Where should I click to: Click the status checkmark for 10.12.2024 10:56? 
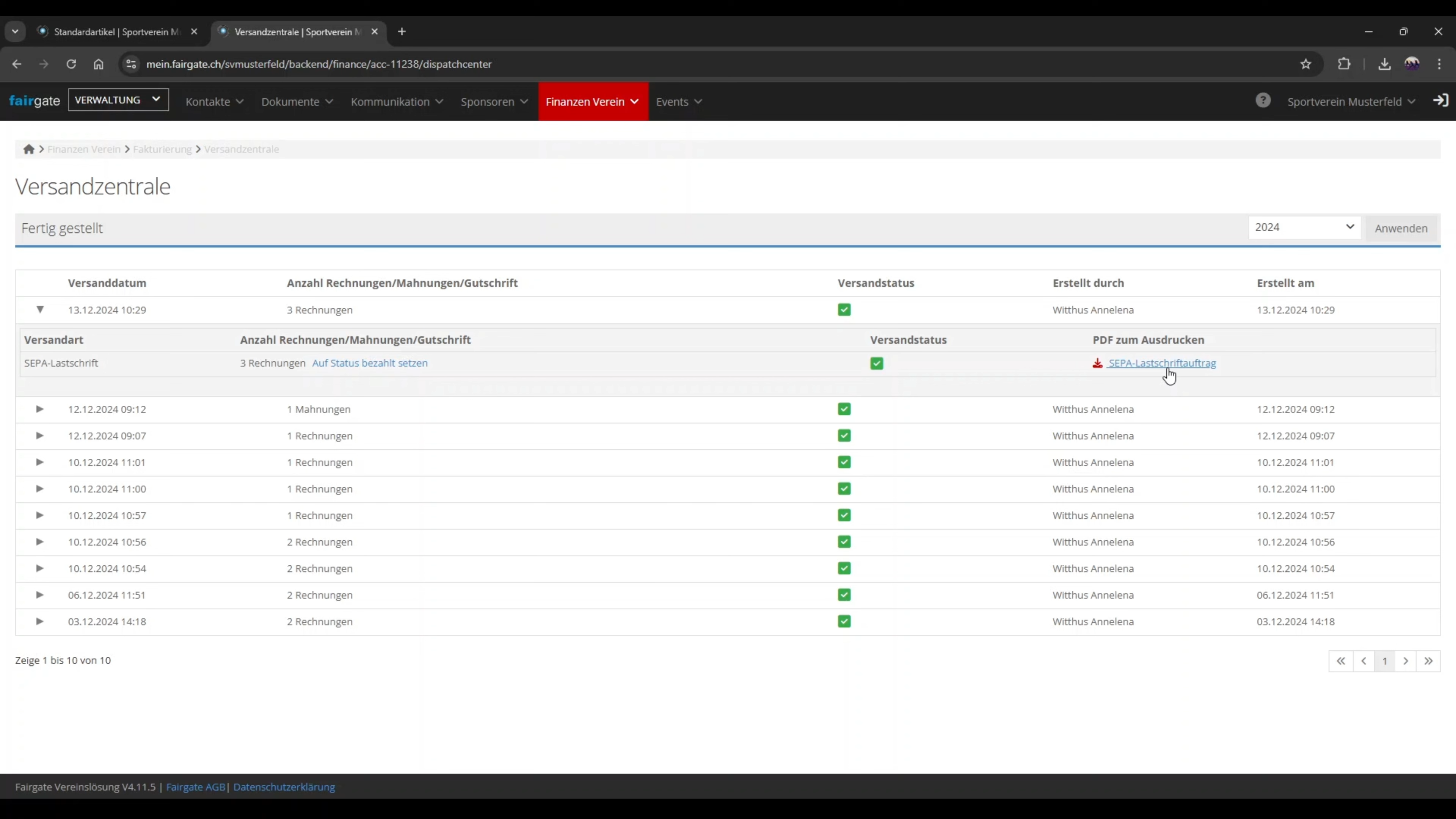(x=844, y=542)
